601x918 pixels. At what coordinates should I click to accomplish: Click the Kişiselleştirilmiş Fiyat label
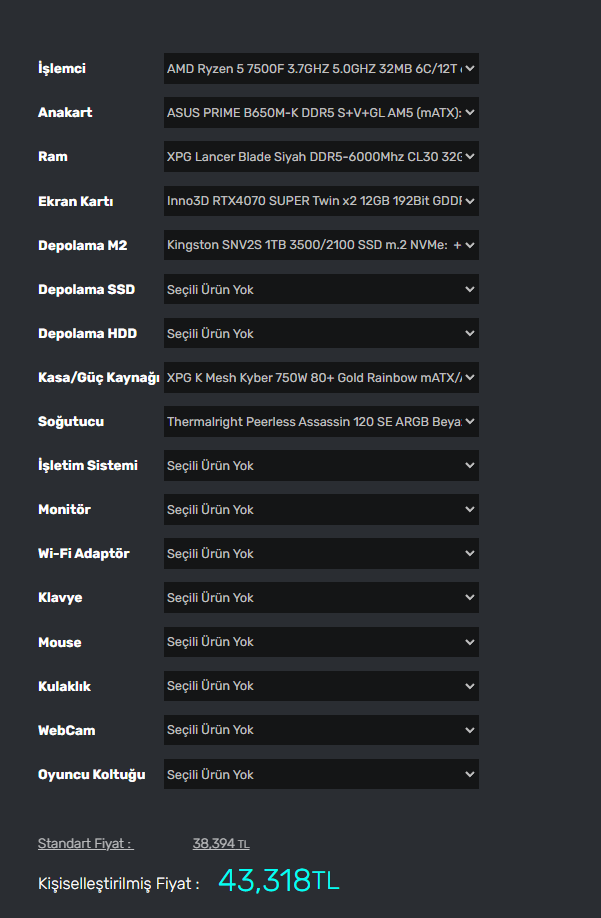point(119,883)
